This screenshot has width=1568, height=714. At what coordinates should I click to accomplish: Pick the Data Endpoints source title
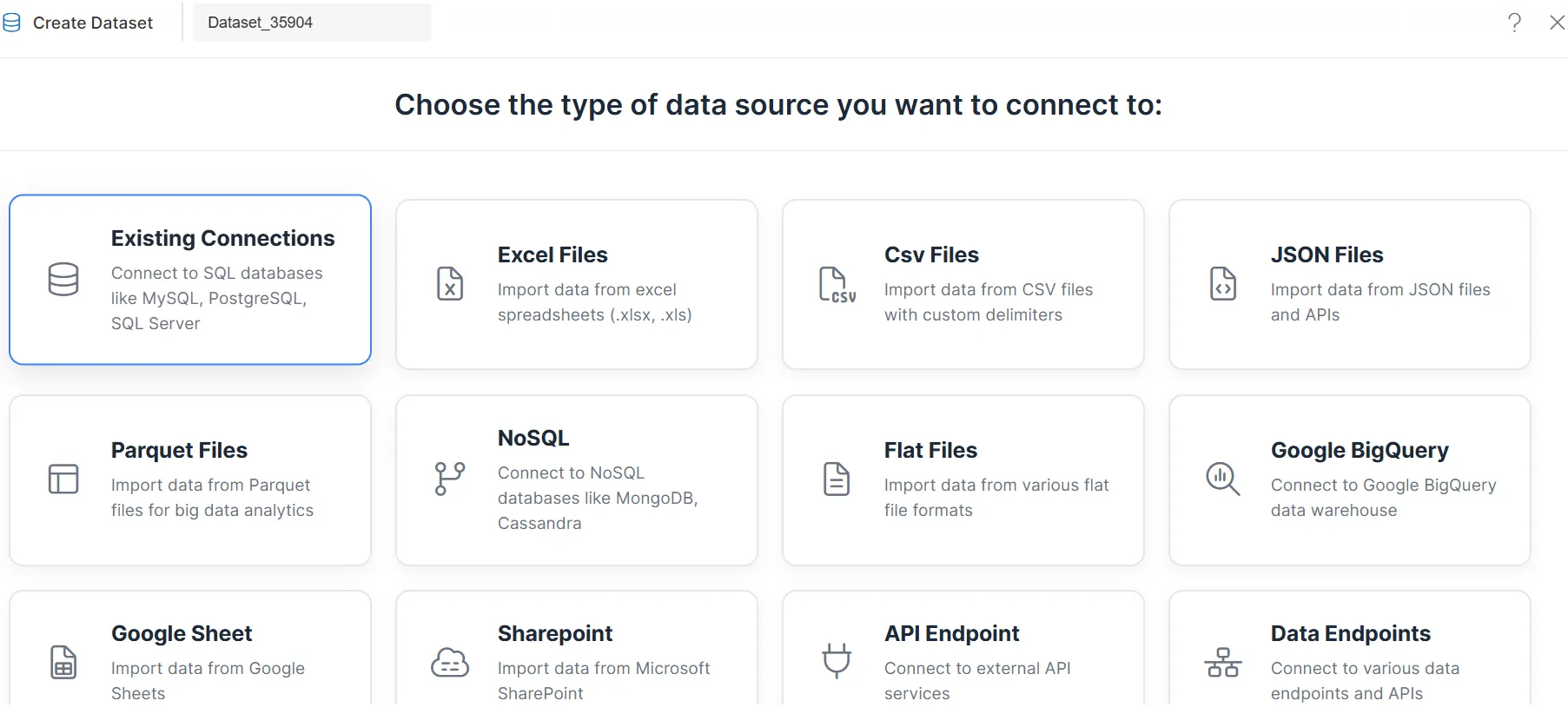1351,633
